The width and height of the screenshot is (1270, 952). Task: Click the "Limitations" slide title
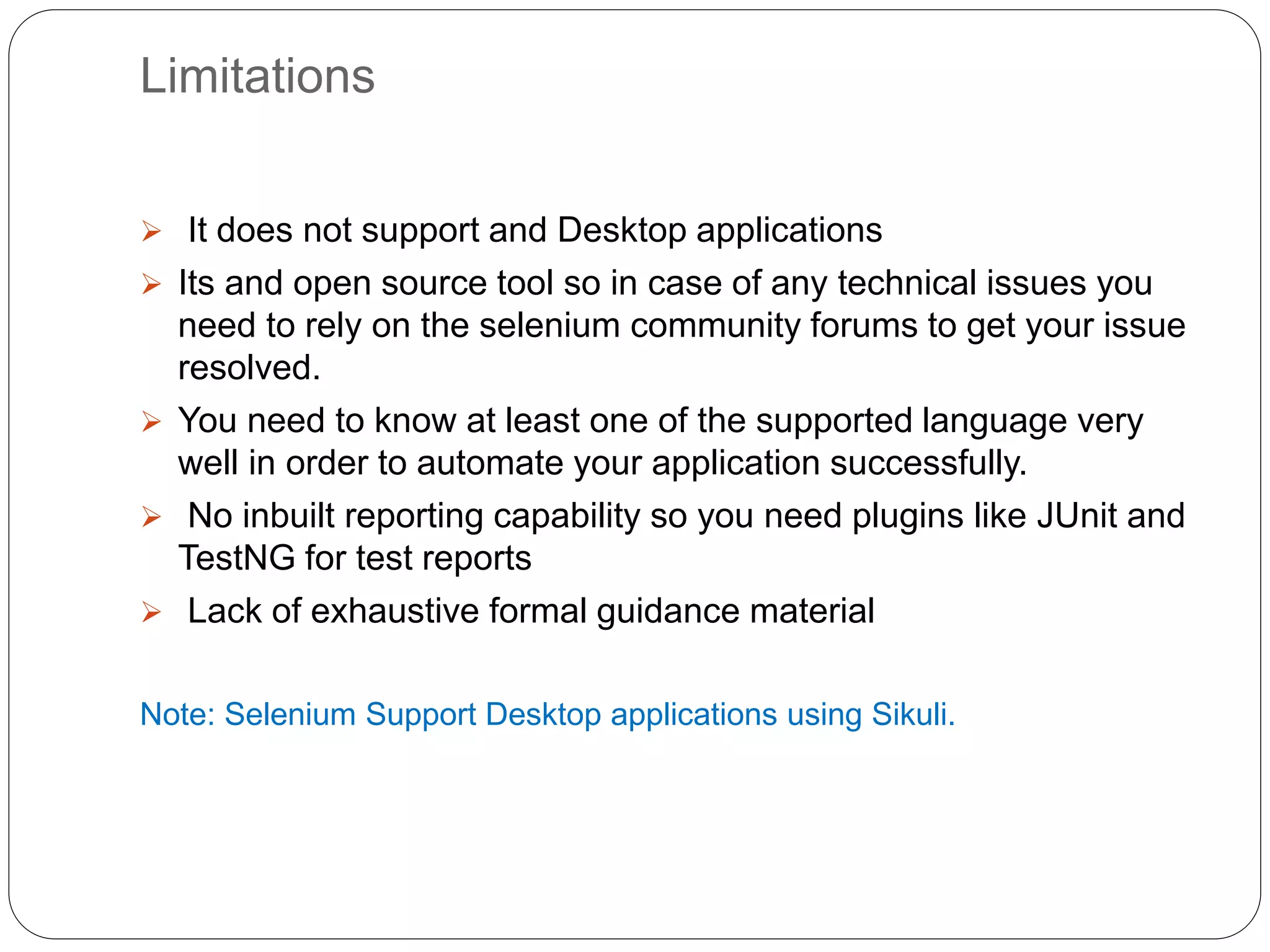click(x=257, y=76)
